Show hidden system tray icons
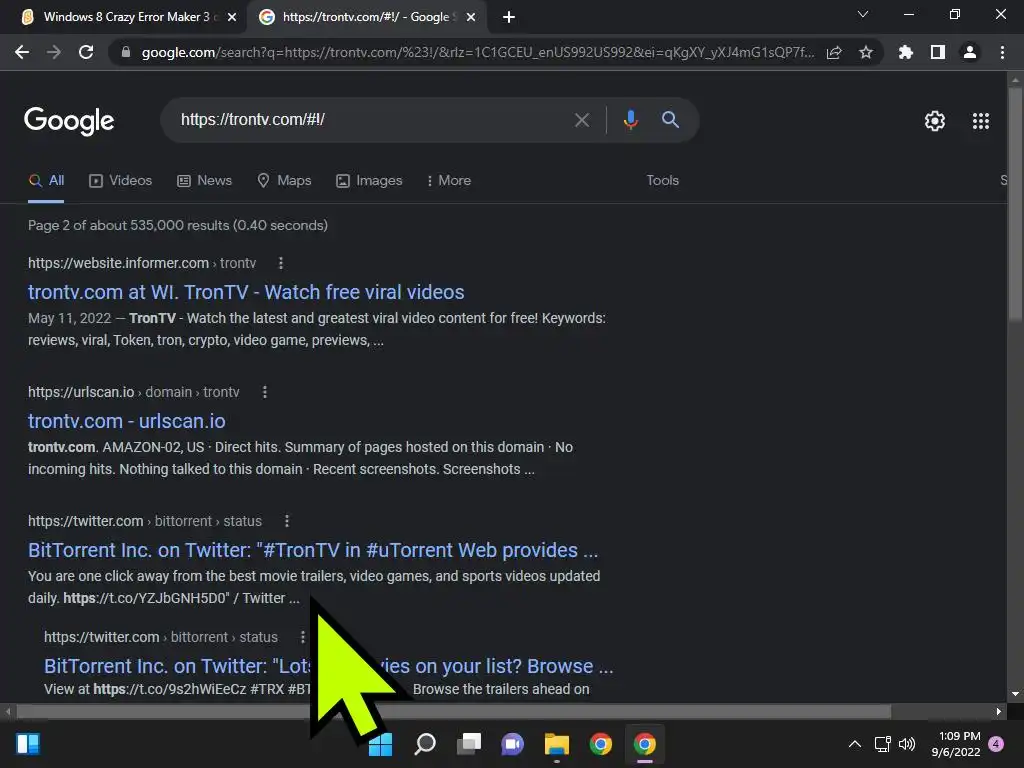 (854, 744)
